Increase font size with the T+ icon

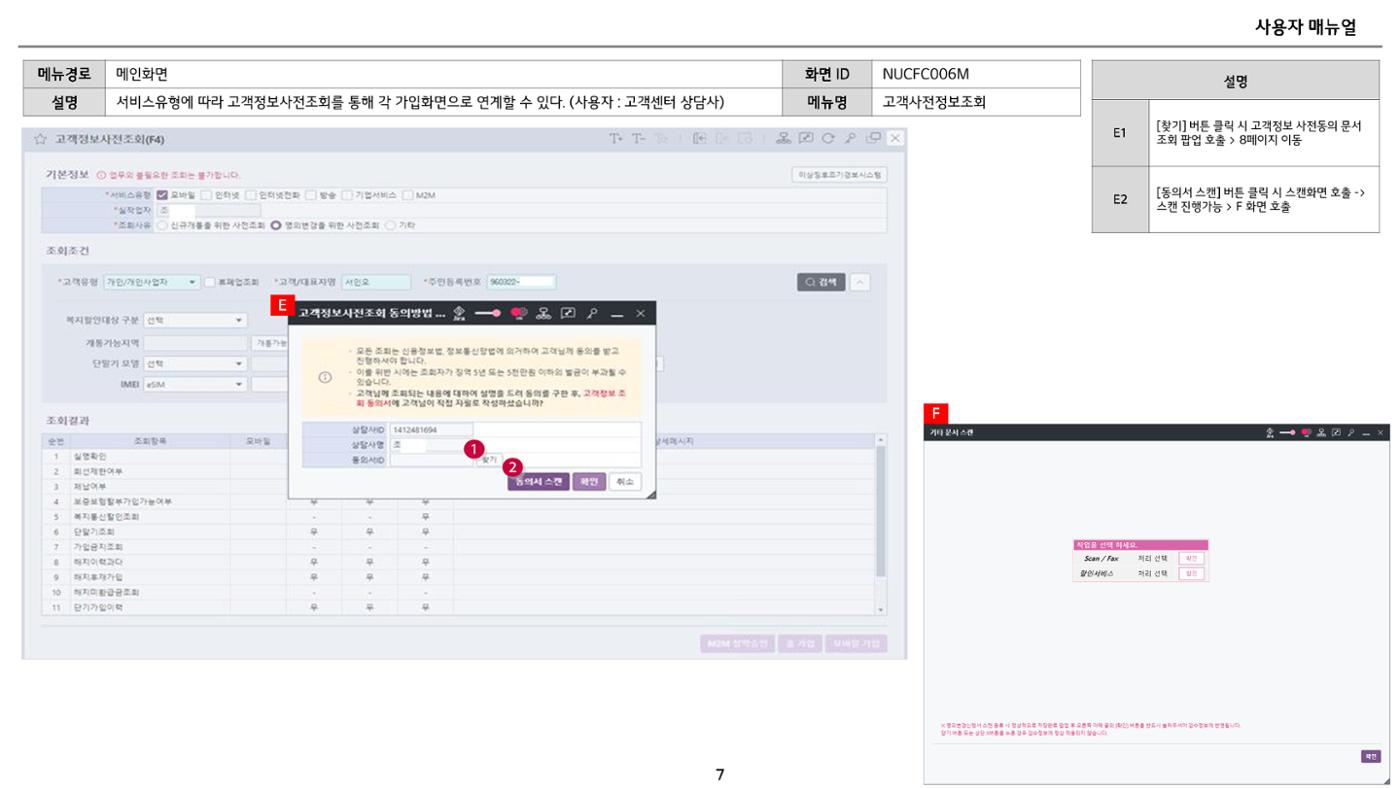click(616, 138)
